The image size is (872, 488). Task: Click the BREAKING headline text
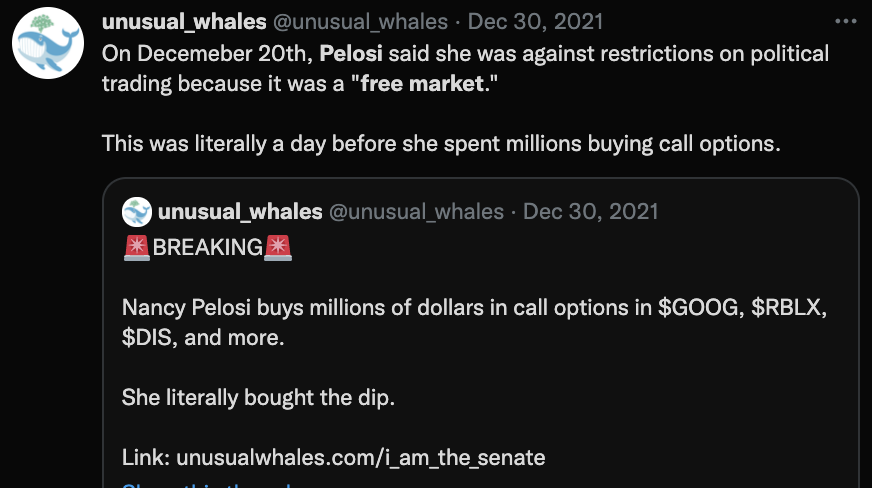click(207, 248)
